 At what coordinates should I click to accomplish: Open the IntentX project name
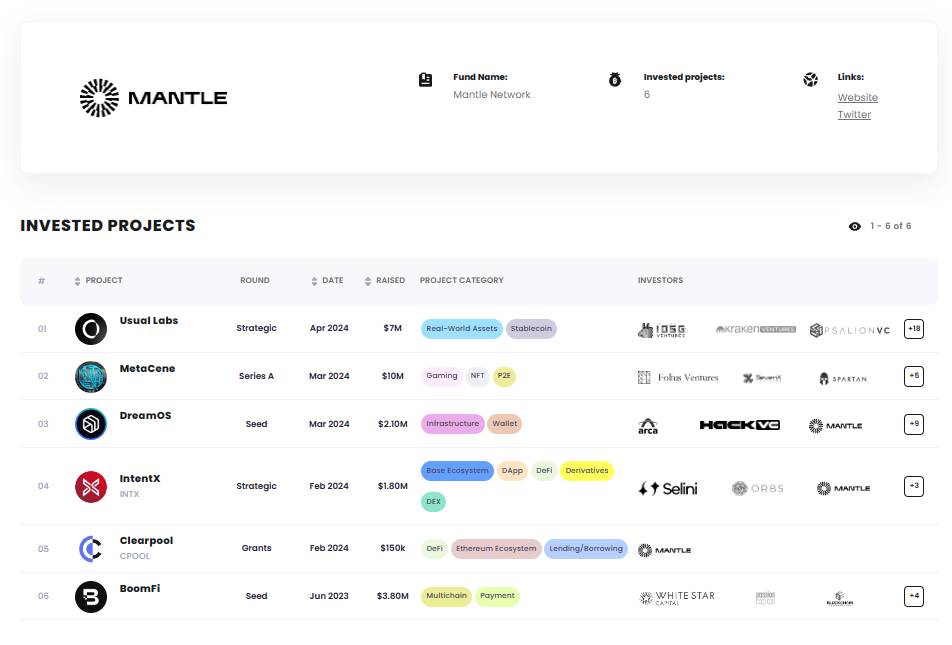(x=140, y=479)
